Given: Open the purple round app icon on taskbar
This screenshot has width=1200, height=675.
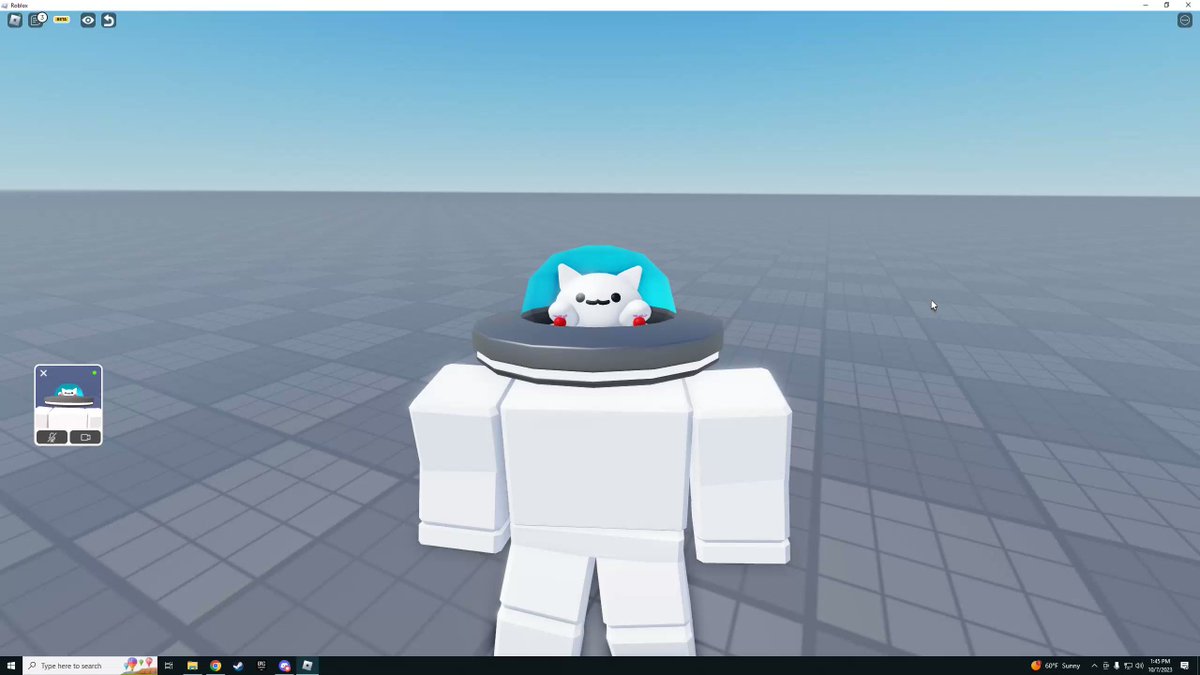Looking at the screenshot, I should coord(285,665).
